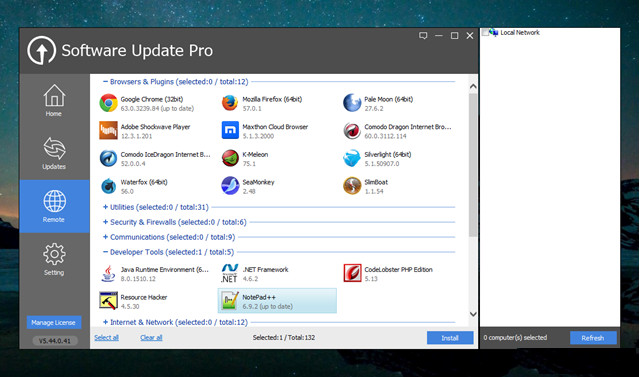
Task: Click the Comodo IceDragon icon
Action: coord(108,158)
